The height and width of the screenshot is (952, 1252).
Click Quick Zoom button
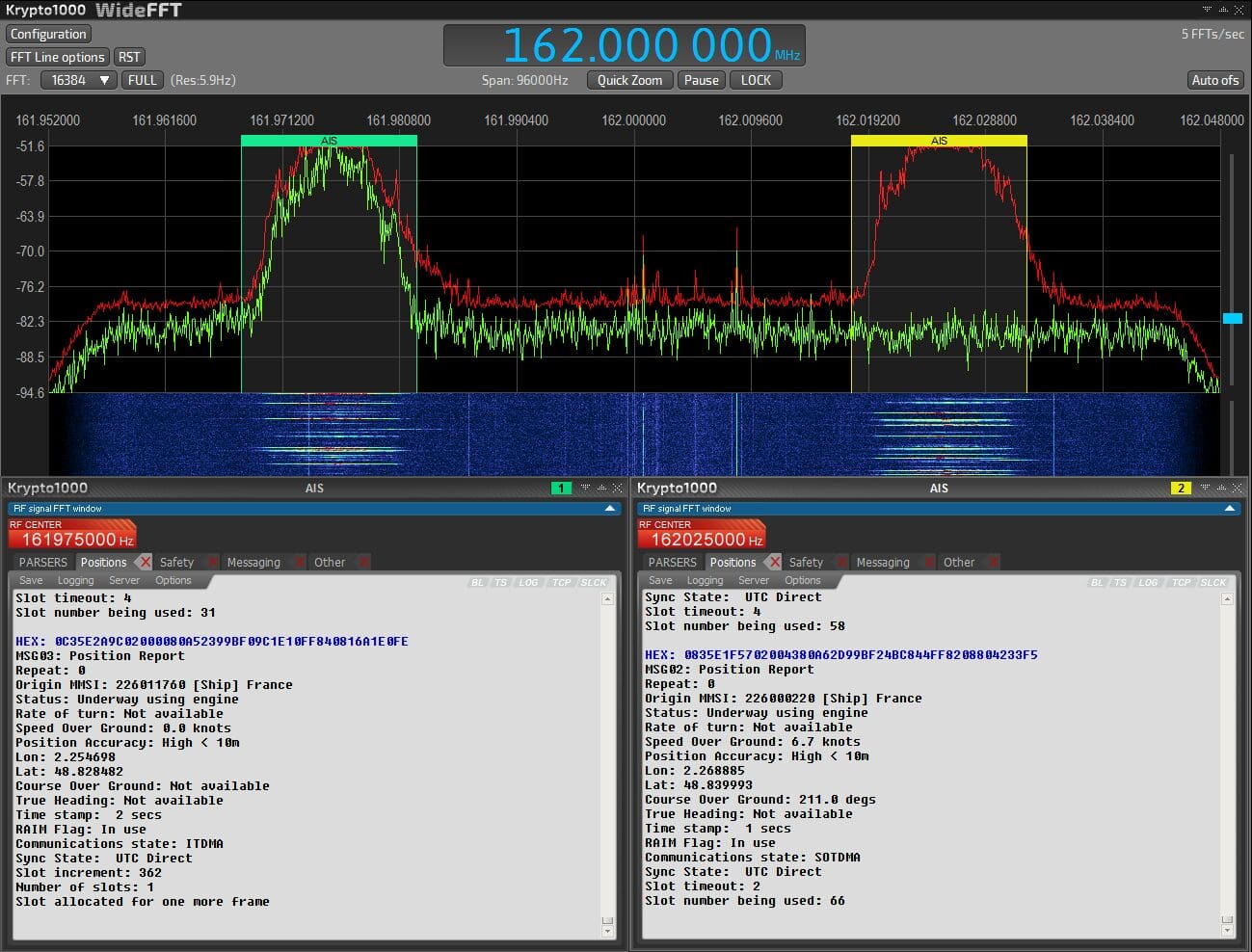[x=629, y=80]
